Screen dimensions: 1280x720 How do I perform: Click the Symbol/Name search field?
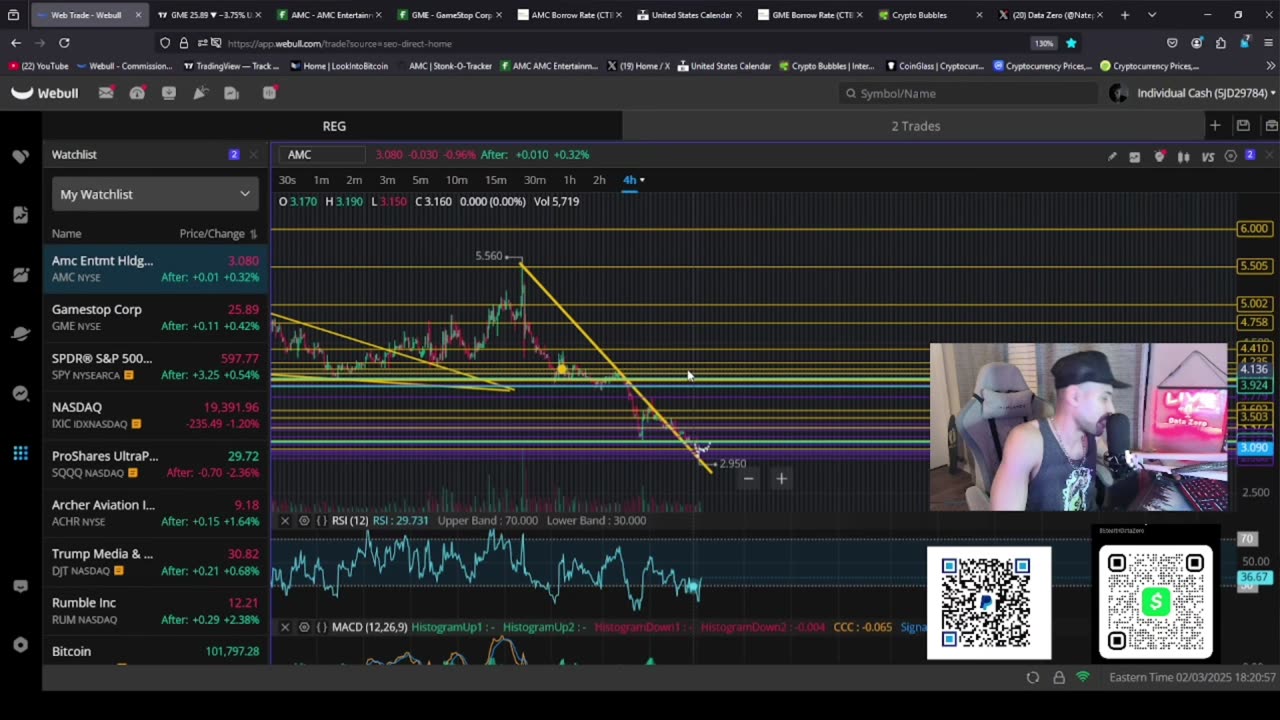(x=968, y=93)
